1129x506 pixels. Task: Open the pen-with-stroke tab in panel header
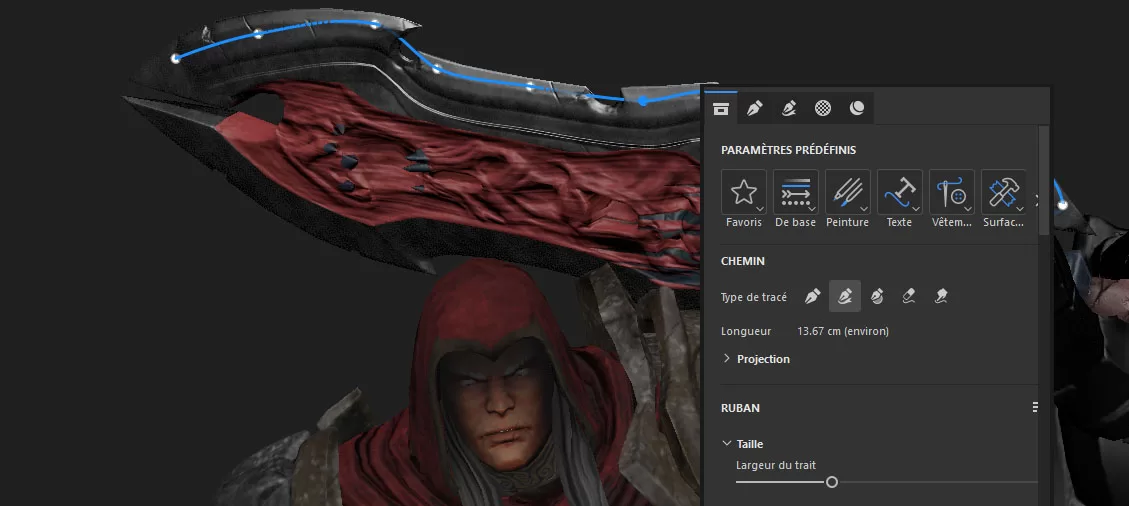789,108
